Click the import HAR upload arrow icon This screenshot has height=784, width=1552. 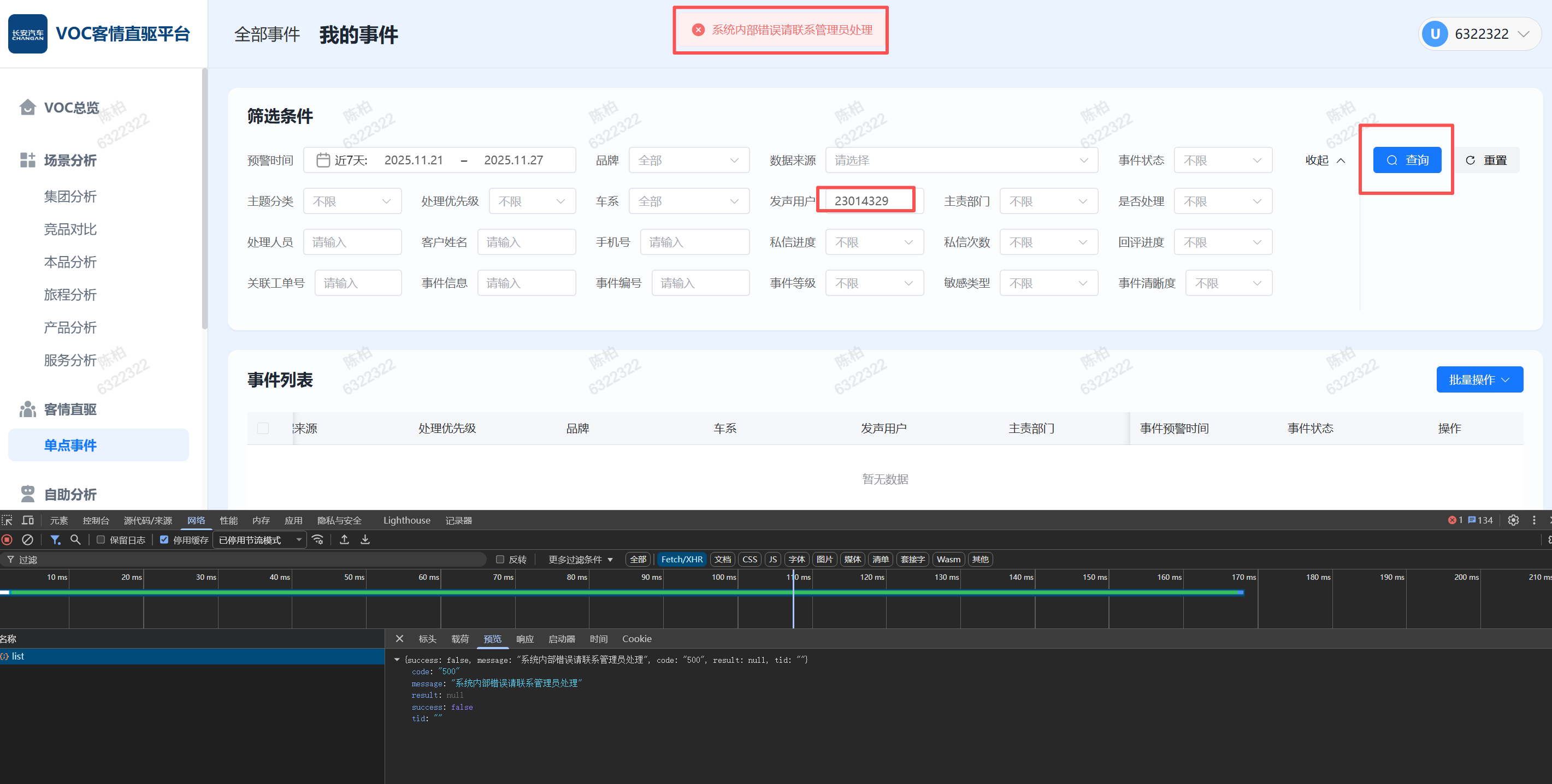coord(344,539)
